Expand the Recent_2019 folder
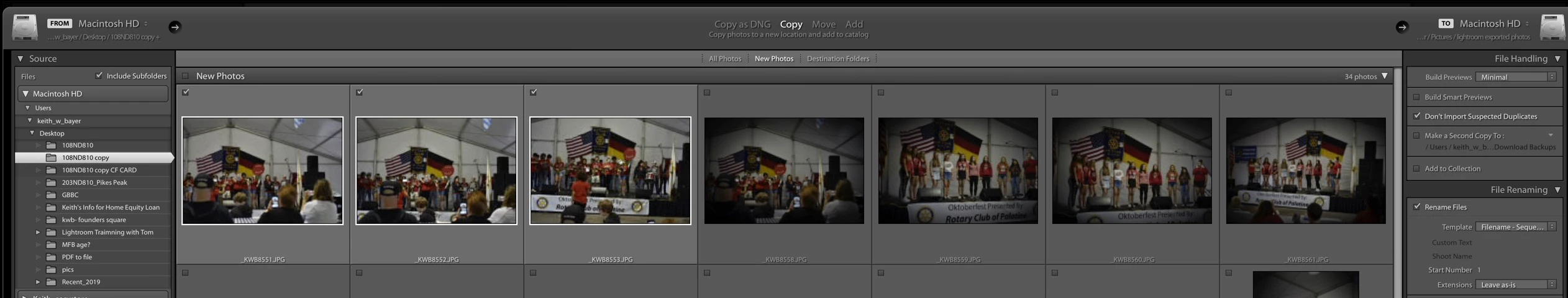 click(38, 282)
